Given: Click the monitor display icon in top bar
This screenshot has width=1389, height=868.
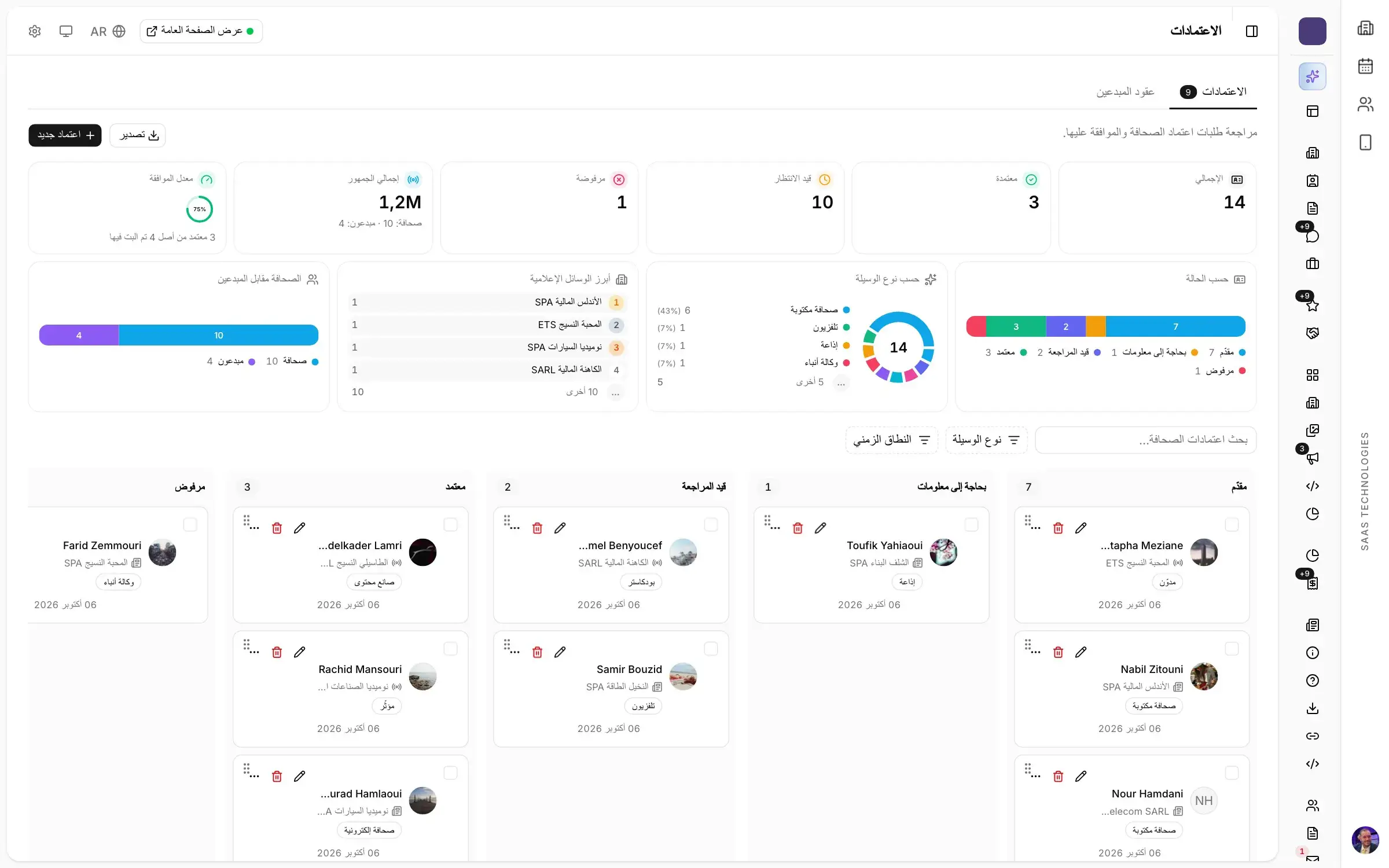Looking at the screenshot, I should click(x=66, y=31).
